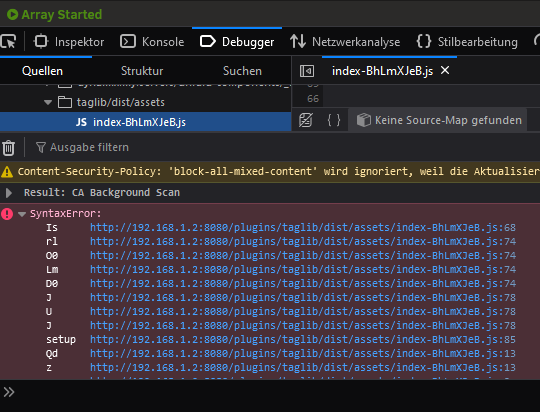
Task: Click the Array Started status icon
Action: click(x=12, y=14)
